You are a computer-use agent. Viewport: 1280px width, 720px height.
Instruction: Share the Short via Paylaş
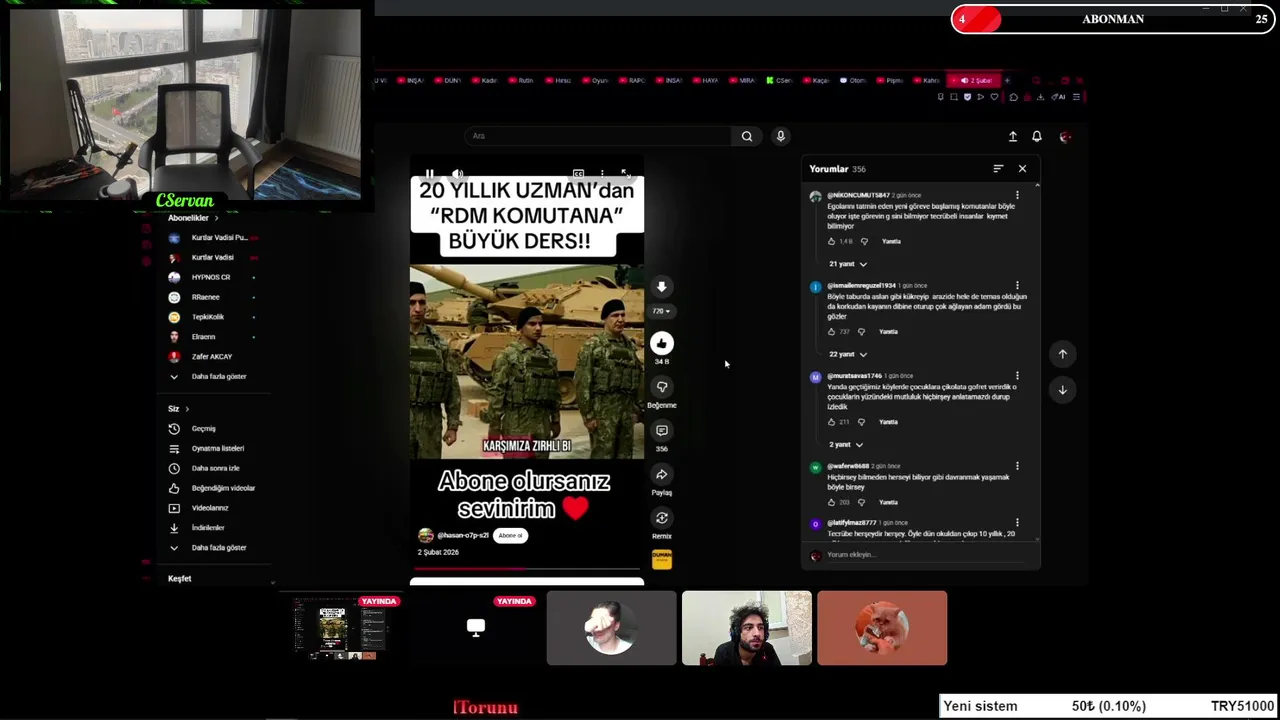661,475
